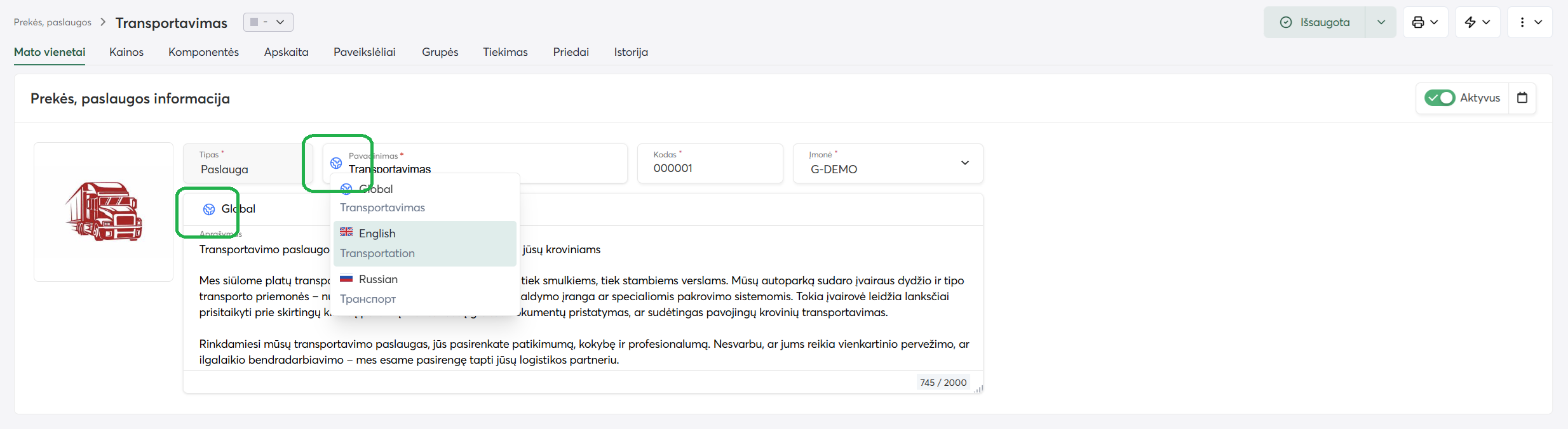Screen dimensions: 1568x429
Task: Navigate to Prekės, paslaugos breadcrumb
Action: [x=53, y=22]
